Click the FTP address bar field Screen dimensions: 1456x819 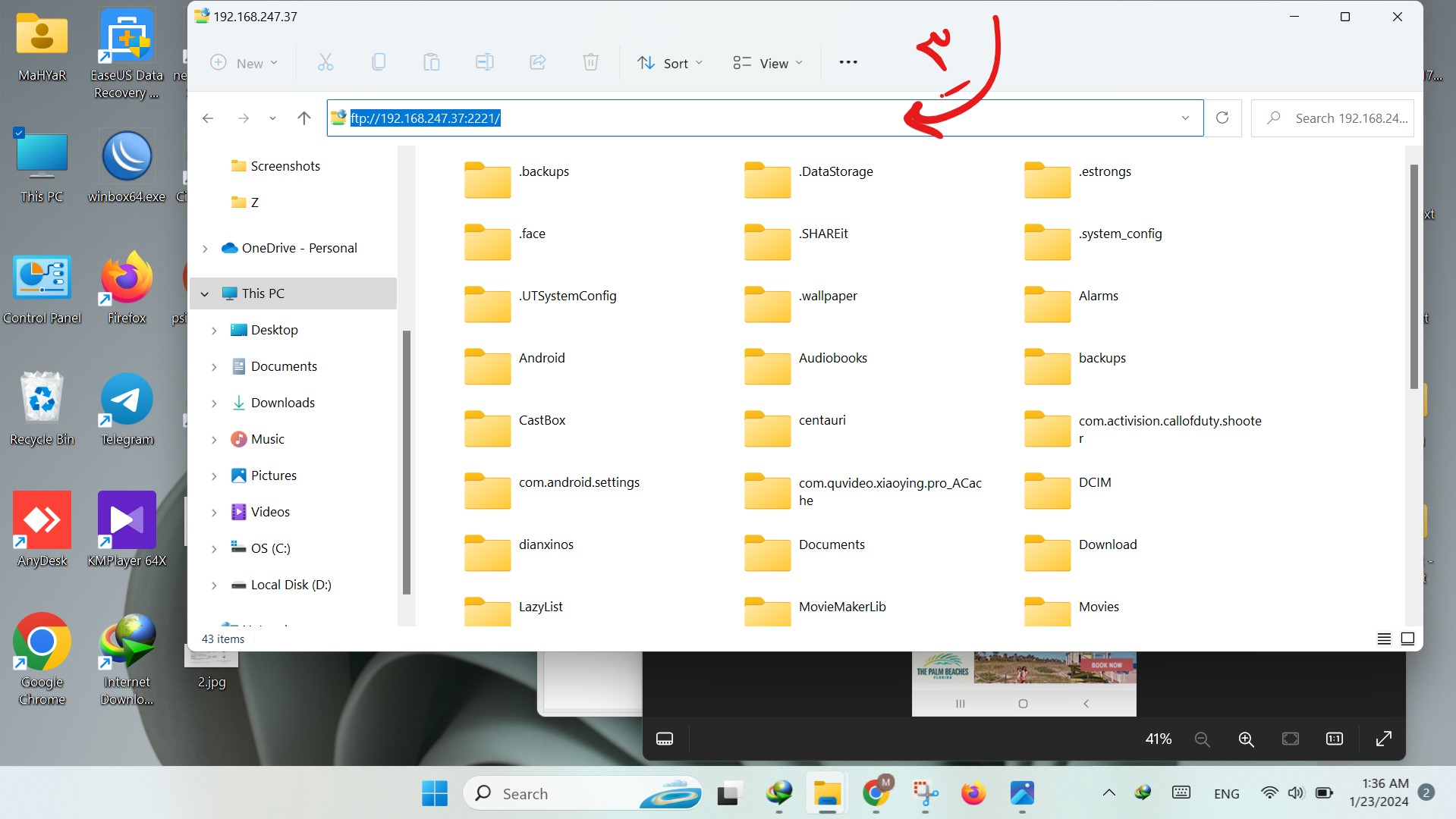(x=765, y=118)
